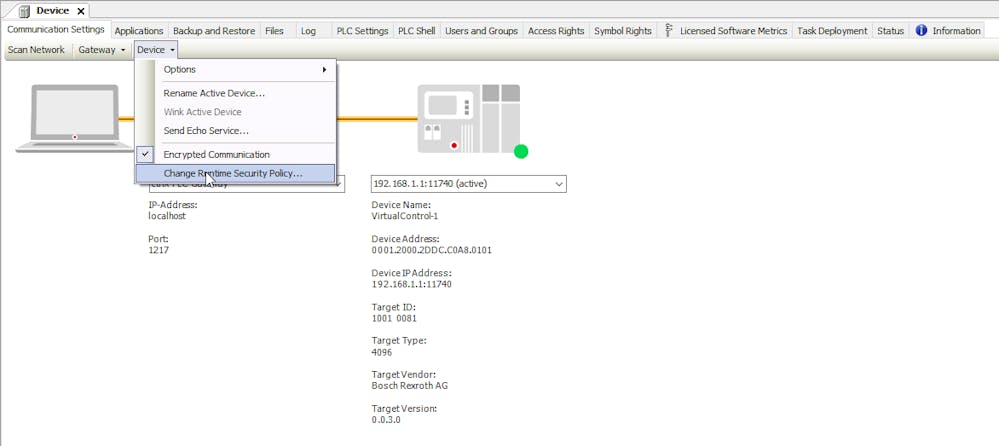Screen dimensions: 999x446
Task: Select Send Echo Service menu entry
Action: tap(206, 131)
